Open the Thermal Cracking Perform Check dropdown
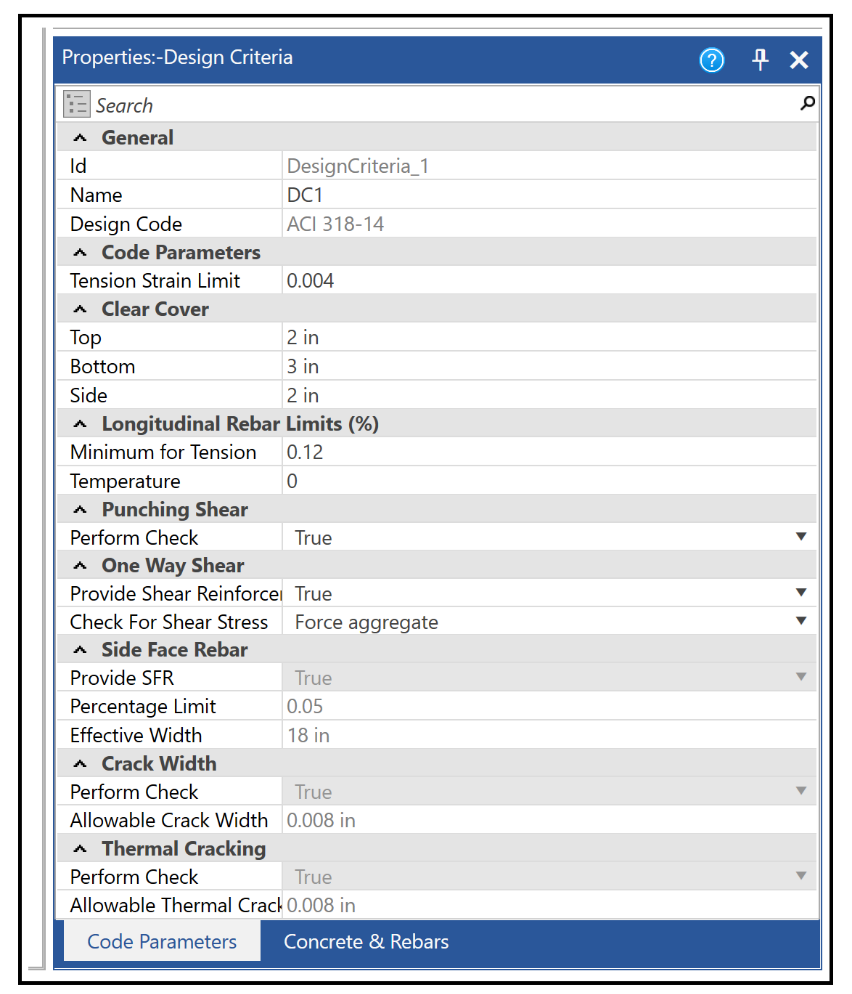852x994 pixels. coord(801,876)
